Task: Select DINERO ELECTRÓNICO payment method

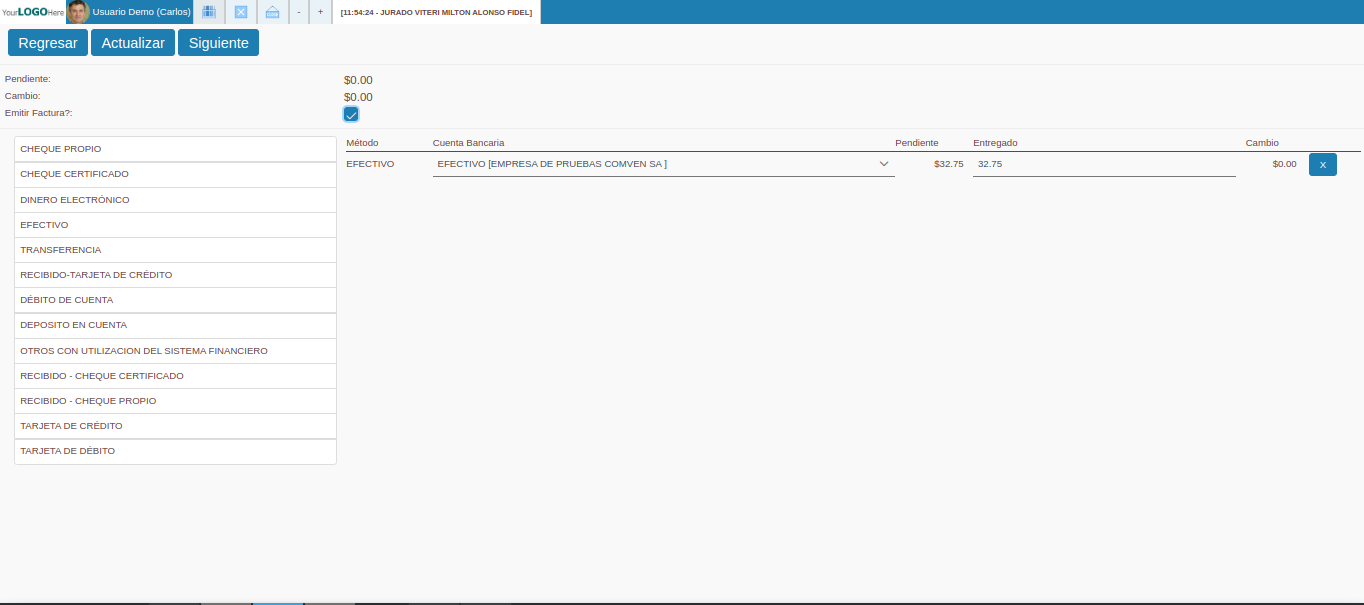Action: (175, 200)
